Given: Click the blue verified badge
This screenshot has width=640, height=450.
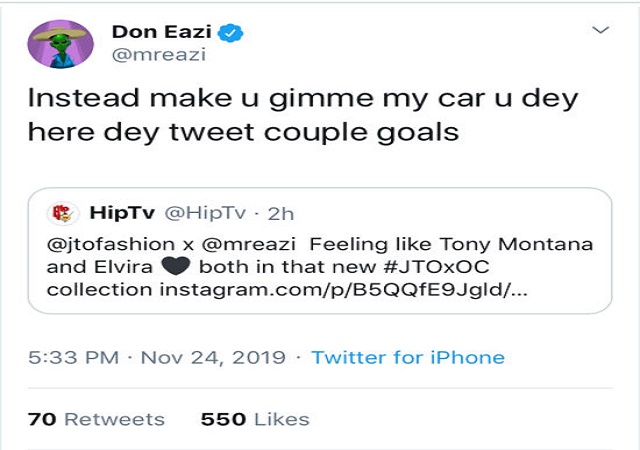Looking at the screenshot, I should (x=232, y=33).
